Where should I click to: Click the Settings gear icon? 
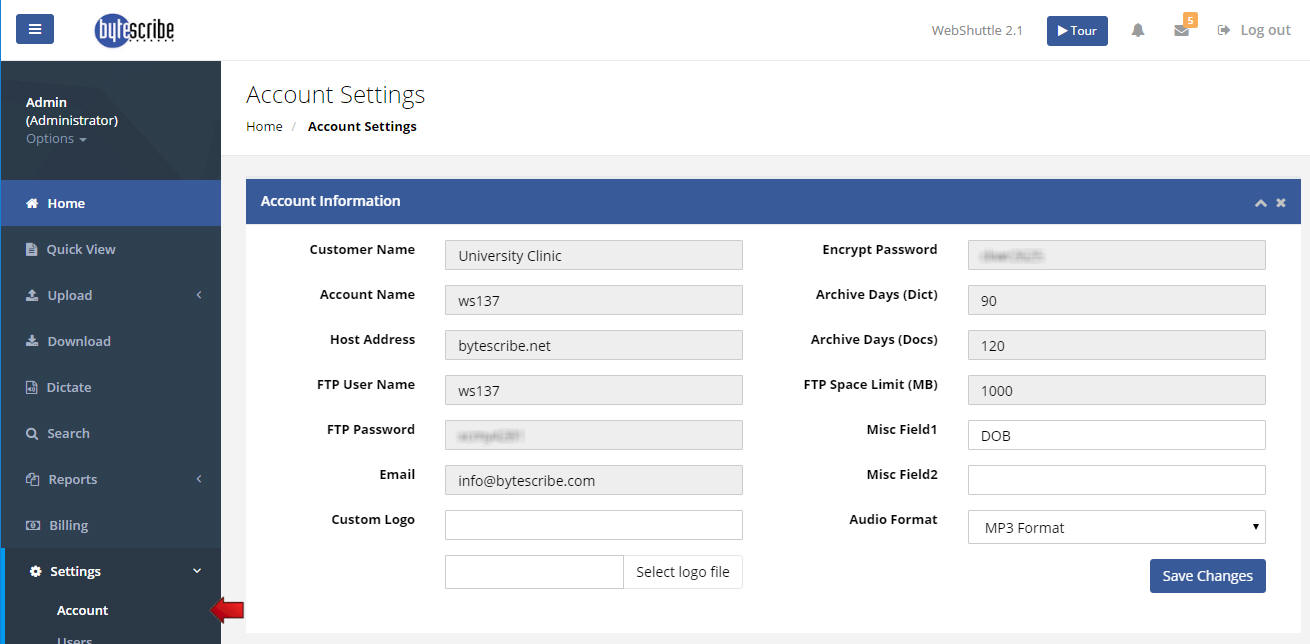tap(36, 571)
